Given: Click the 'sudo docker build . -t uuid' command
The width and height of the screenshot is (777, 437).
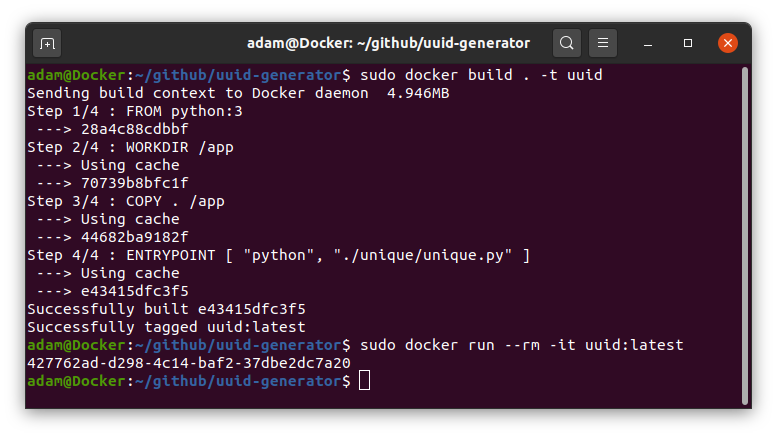Looking at the screenshot, I should [x=481, y=75].
